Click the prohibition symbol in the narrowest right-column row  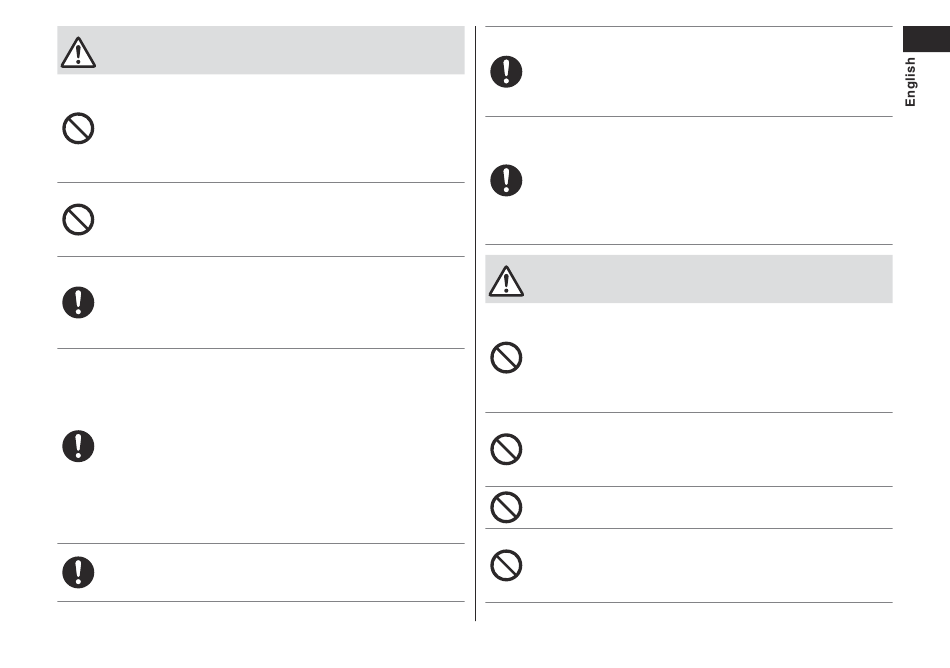pos(506,507)
